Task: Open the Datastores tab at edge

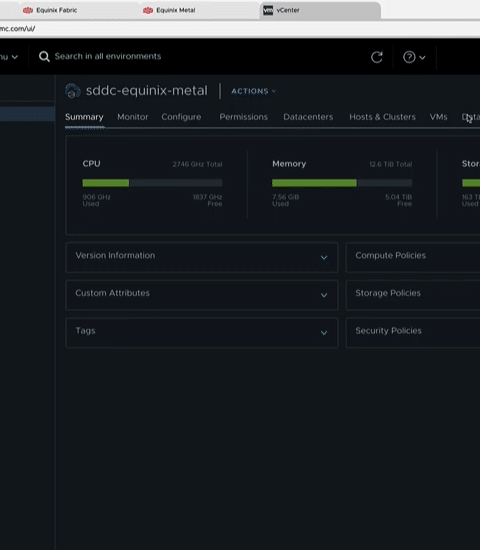Action: click(471, 117)
